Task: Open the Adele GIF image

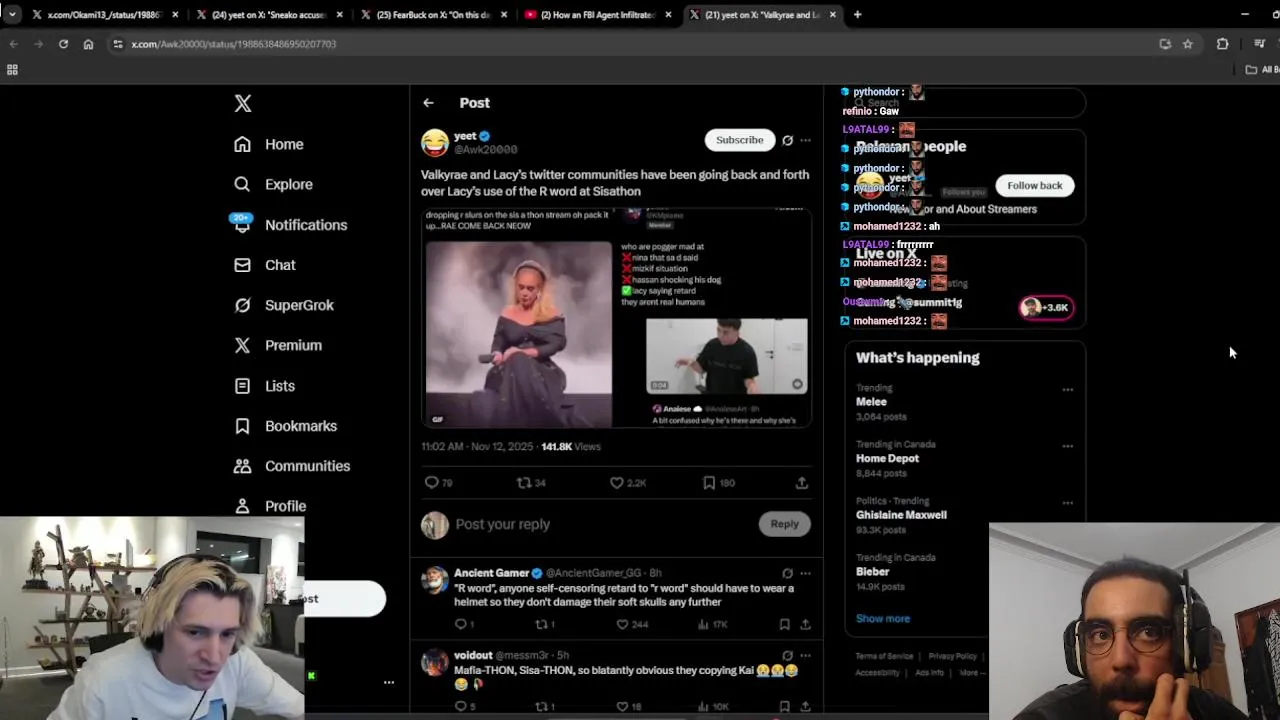Action: point(518,333)
